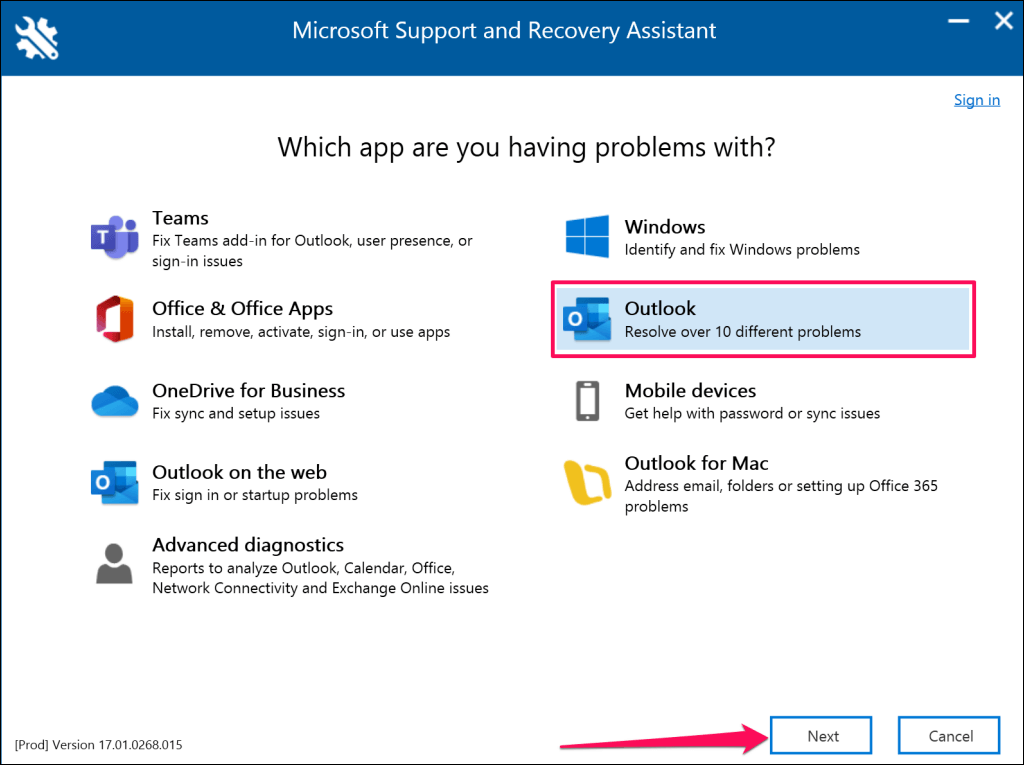Image resolution: width=1024 pixels, height=765 pixels.
Task: Click the Windows logo icon
Action: click(587, 236)
